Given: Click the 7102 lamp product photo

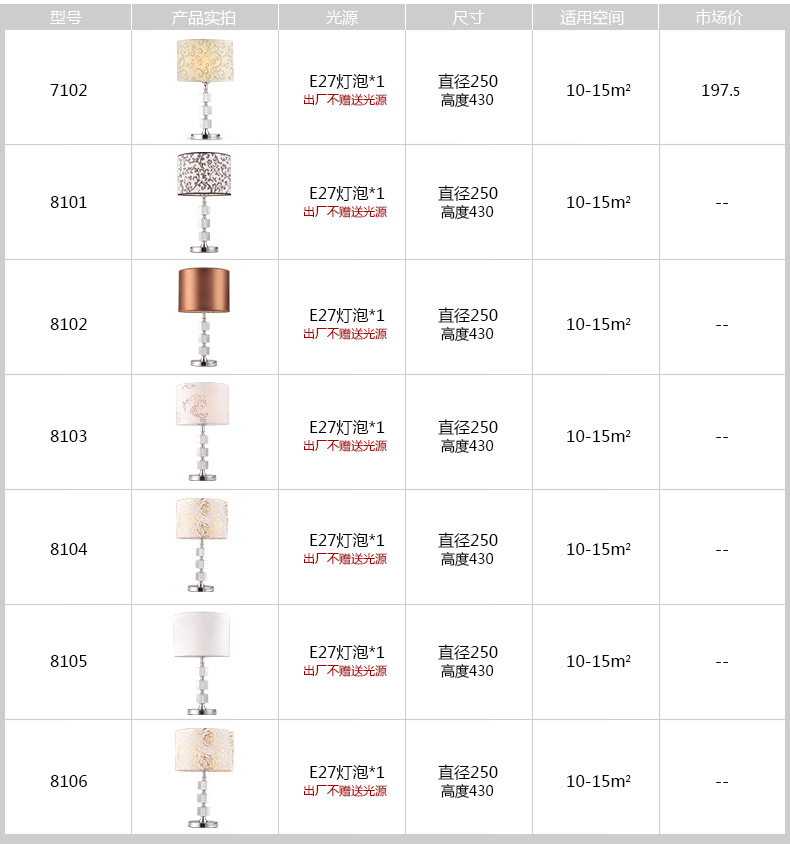Looking at the screenshot, I should pos(204,89).
